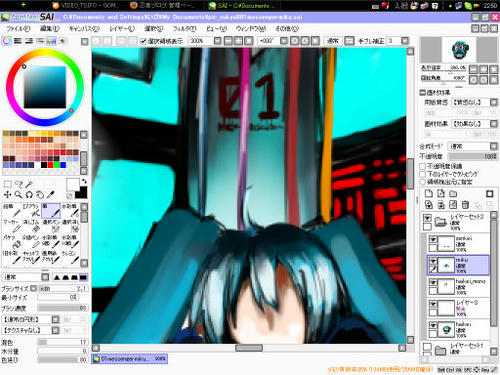Viewport: 500px width, 375px height.
Task: Delete the selected layer with trash icon
Action: pos(465,205)
